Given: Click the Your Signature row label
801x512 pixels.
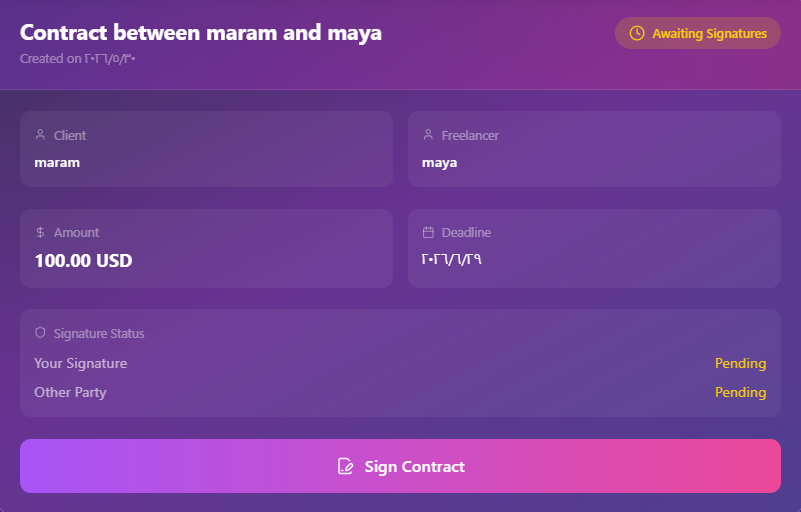Looking at the screenshot, I should [x=81, y=363].
